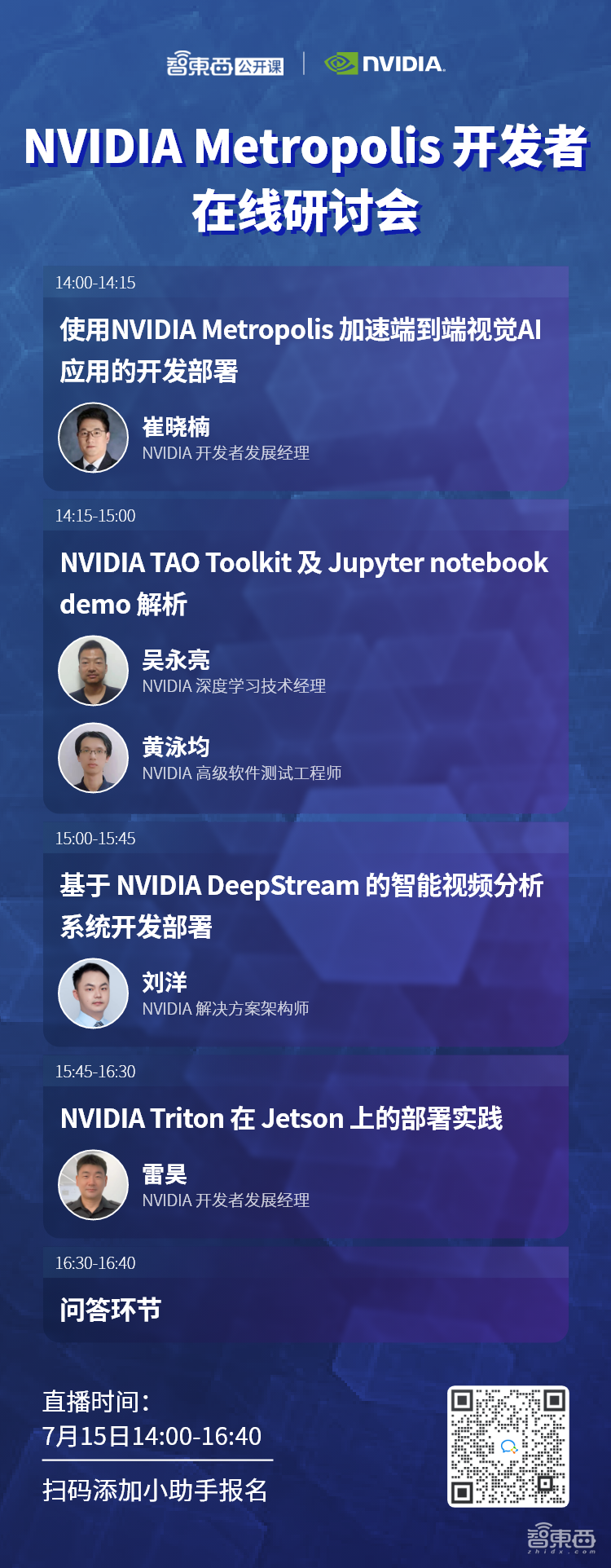Viewport: 611px width, 1568px height.
Task: Click the NVIDIA logo at top
Action: tap(385, 64)
